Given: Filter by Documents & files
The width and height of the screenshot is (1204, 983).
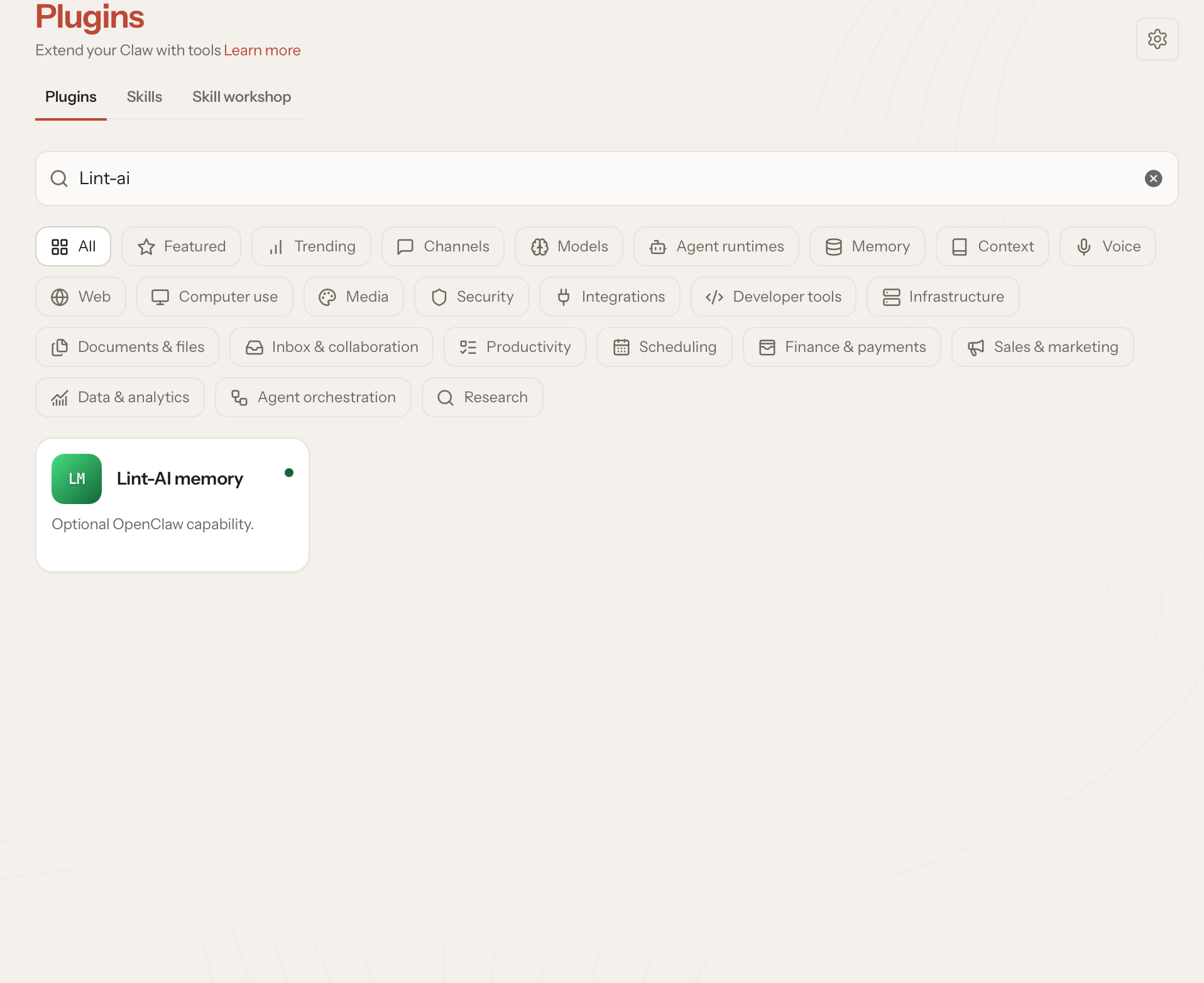Looking at the screenshot, I should coord(128,347).
